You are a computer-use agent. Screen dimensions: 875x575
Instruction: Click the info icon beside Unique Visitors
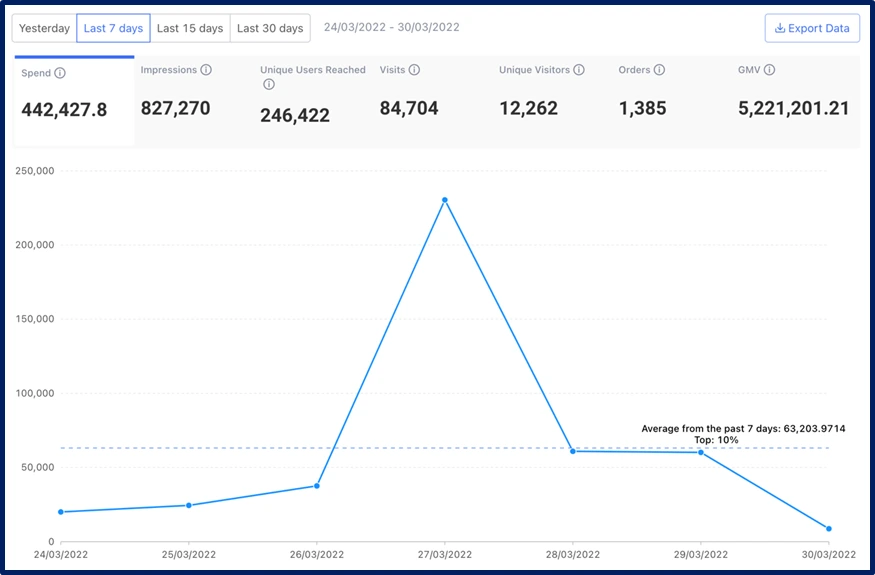coord(579,70)
